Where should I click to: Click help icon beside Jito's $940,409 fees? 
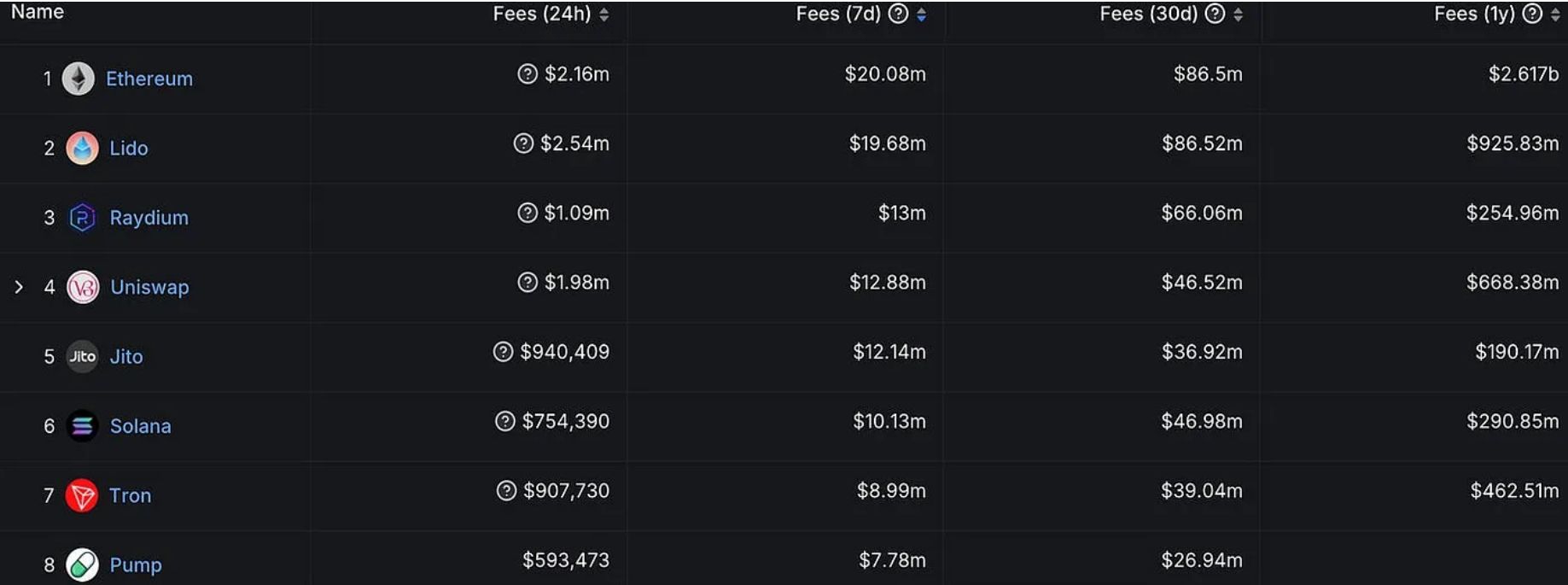click(504, 352)
